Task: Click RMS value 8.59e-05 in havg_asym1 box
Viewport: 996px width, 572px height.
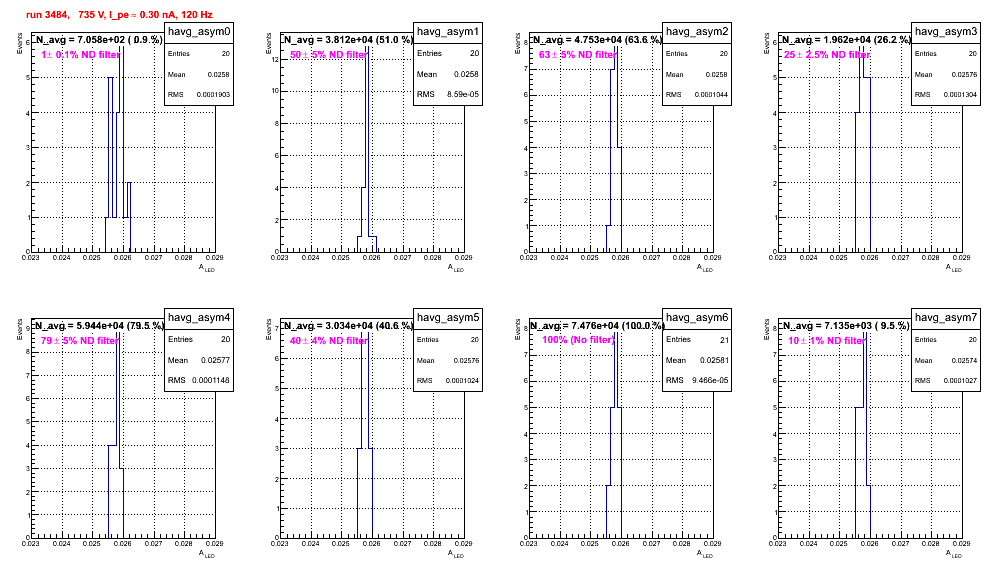Action: (x=462, y=95)
